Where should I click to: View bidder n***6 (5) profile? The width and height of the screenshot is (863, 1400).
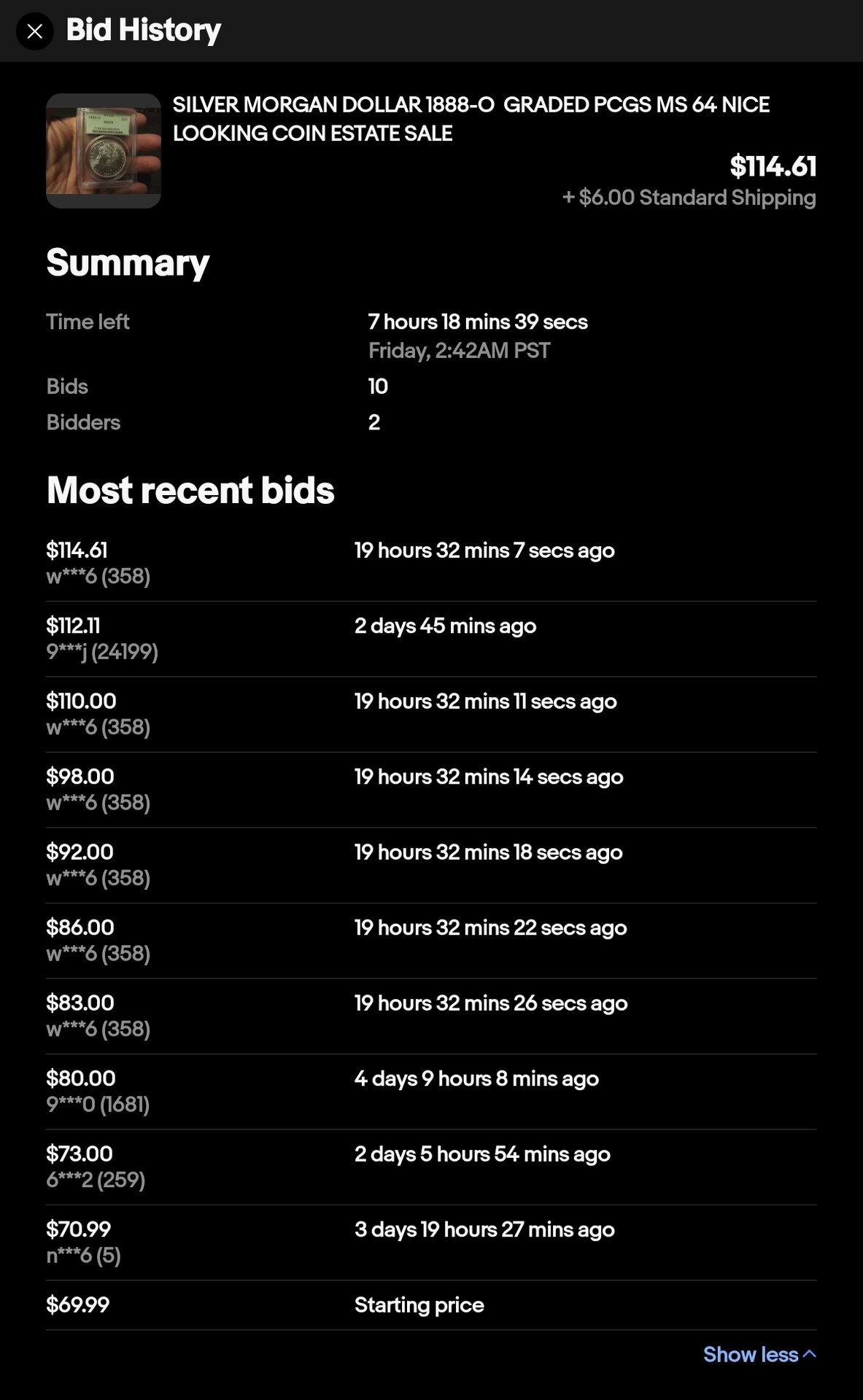(x=83, y=1255)
